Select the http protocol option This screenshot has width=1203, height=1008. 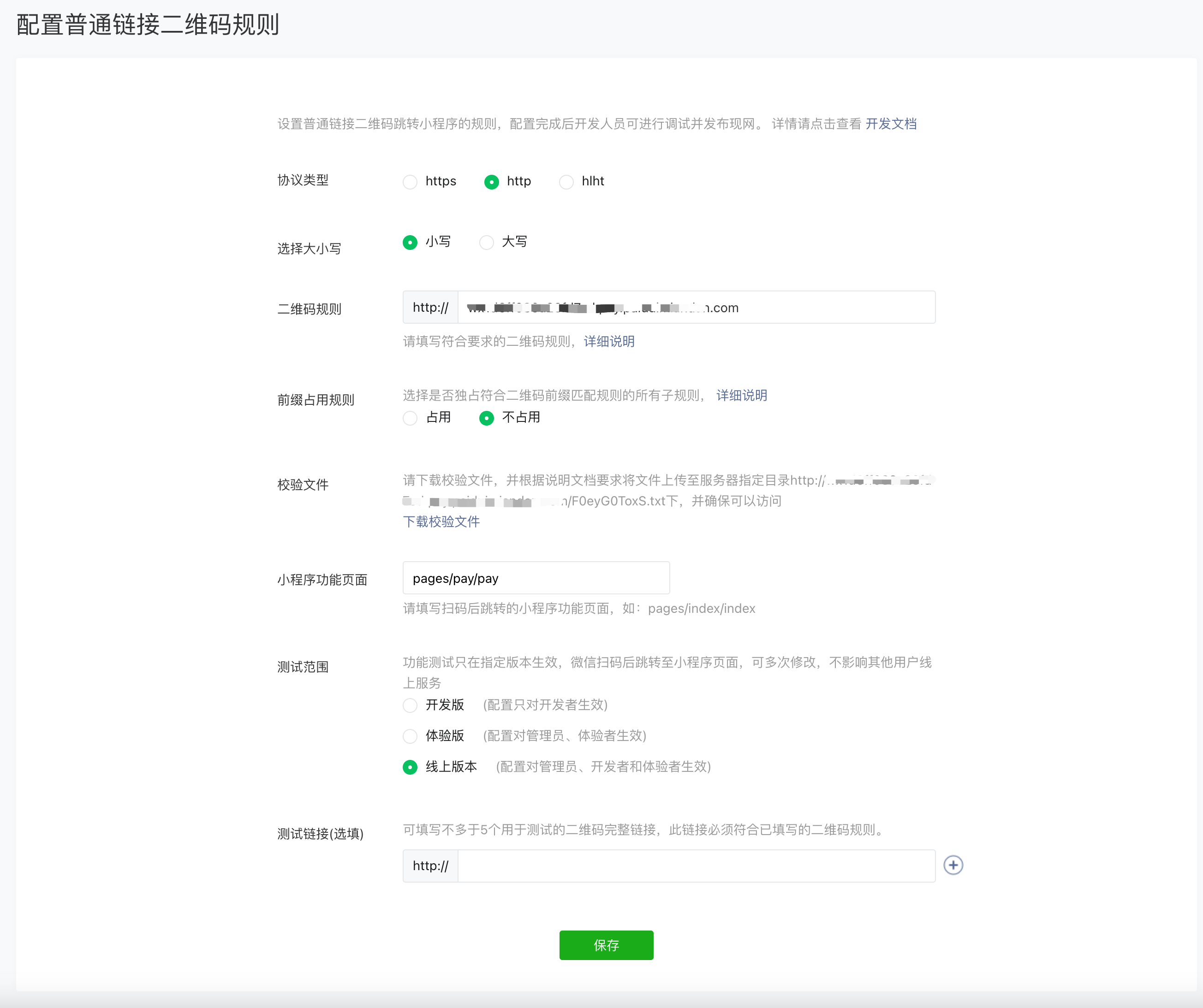(492, 182)
